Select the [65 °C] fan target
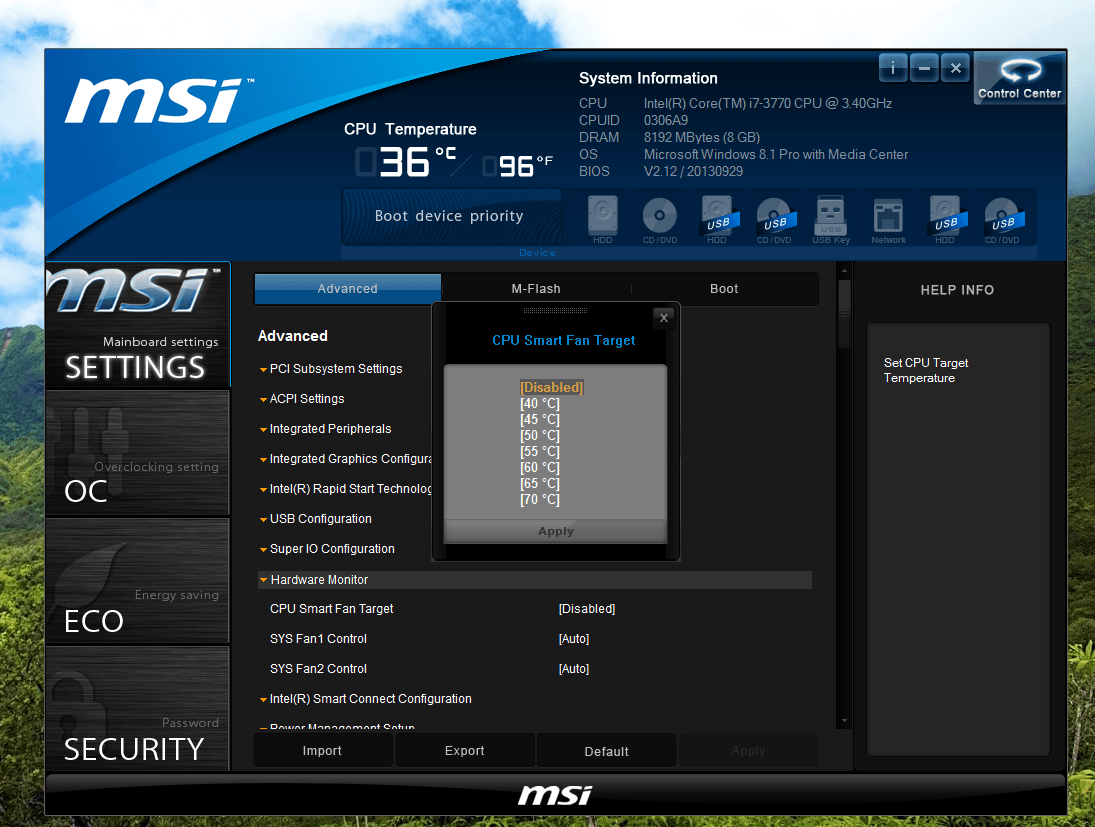Image resolution: width=1095 pixels, height=827 pixels. click(x=540, y=484)
